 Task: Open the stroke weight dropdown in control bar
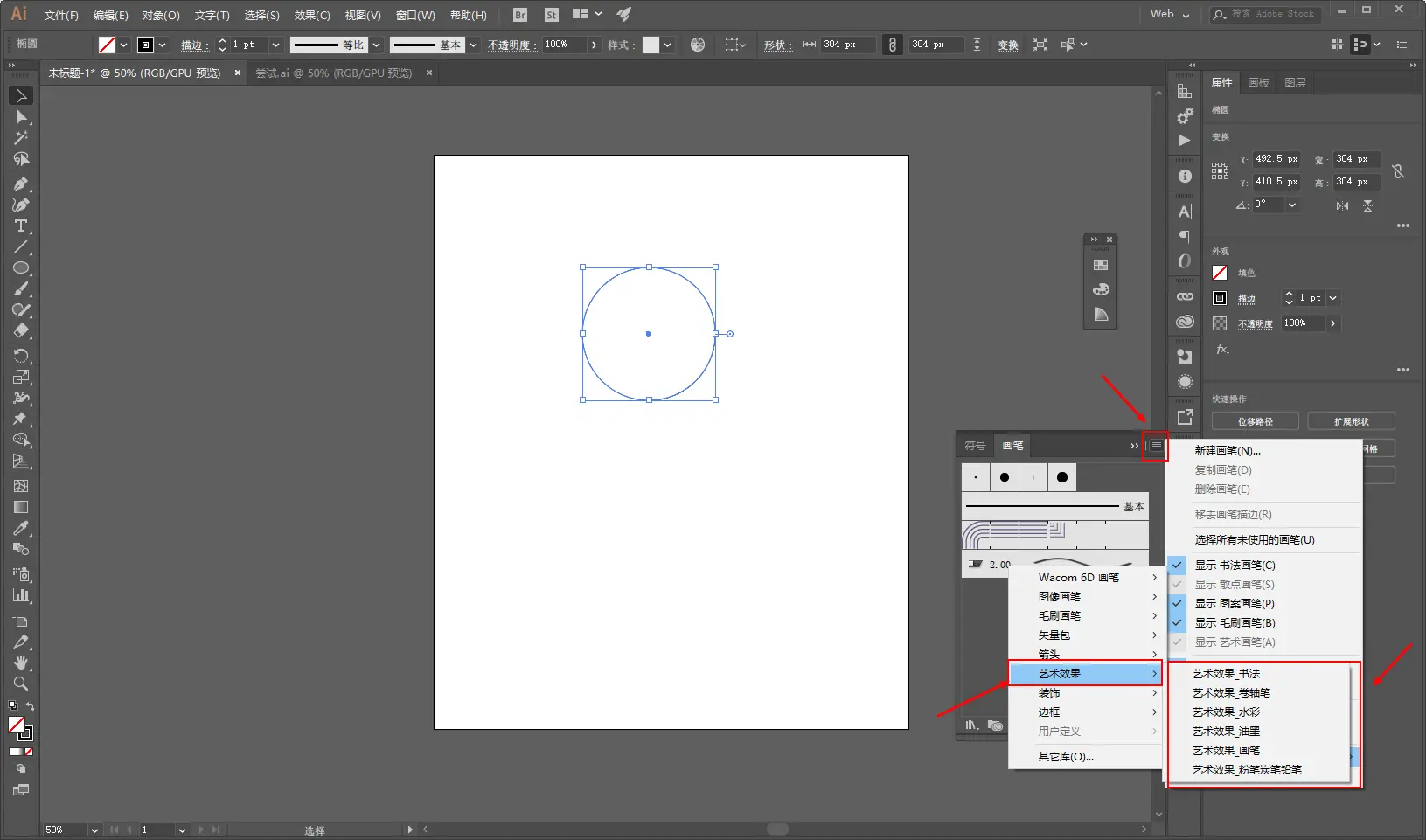[x=275, y=45]
